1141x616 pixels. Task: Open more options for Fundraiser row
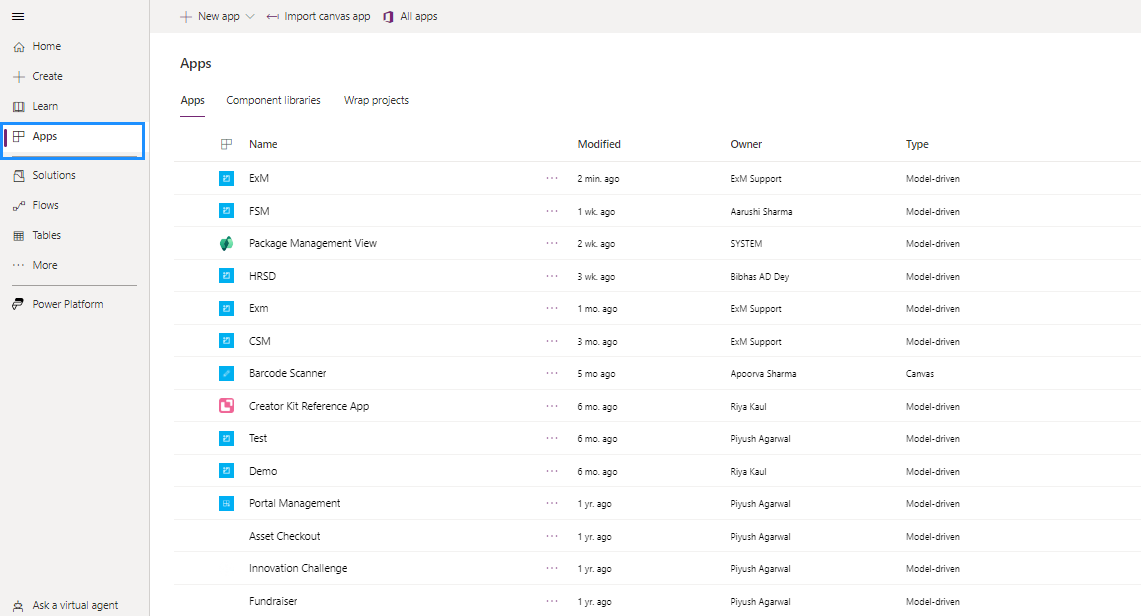(x=552, y=601)
